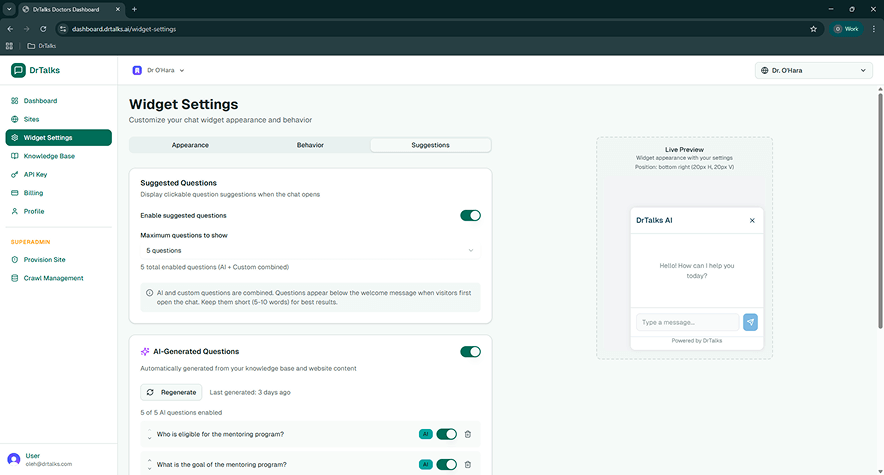Open a new browser tab
This screenshot has height=475, width=884.
pos(134,9)
